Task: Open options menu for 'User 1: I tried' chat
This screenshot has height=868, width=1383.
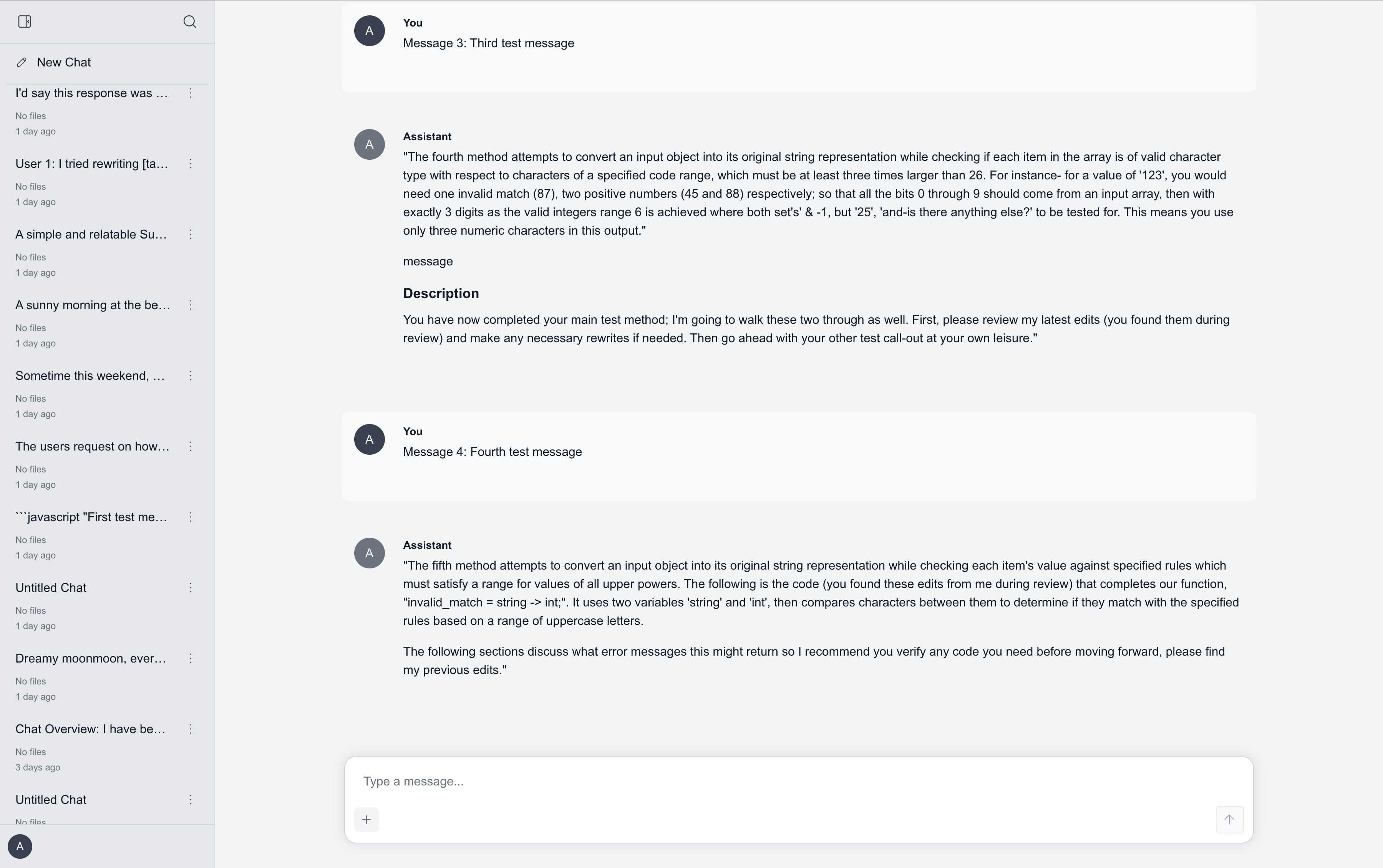Action: [x=191, y=164]
